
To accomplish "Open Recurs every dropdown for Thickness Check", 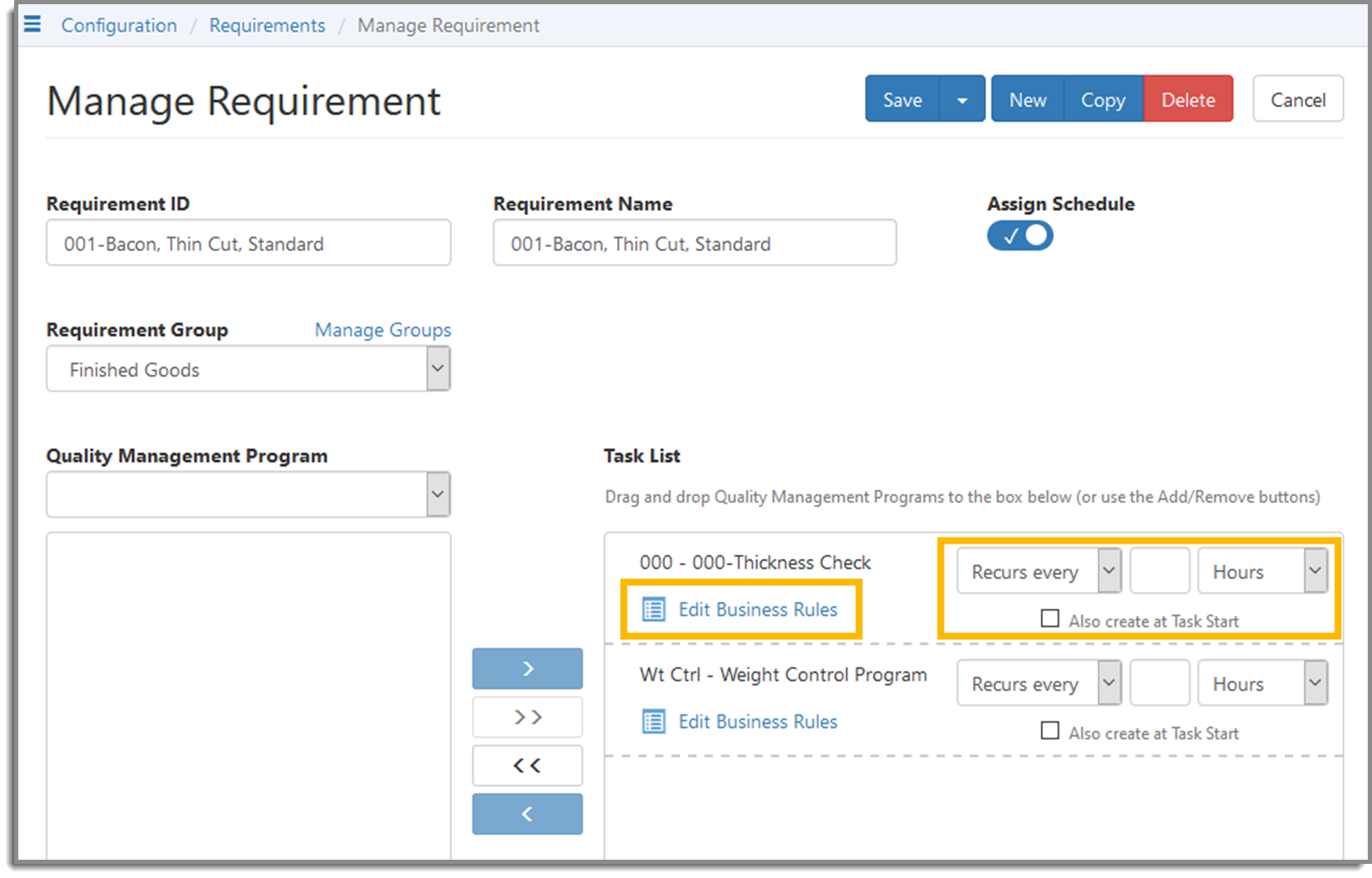I will coord(1039,571).
